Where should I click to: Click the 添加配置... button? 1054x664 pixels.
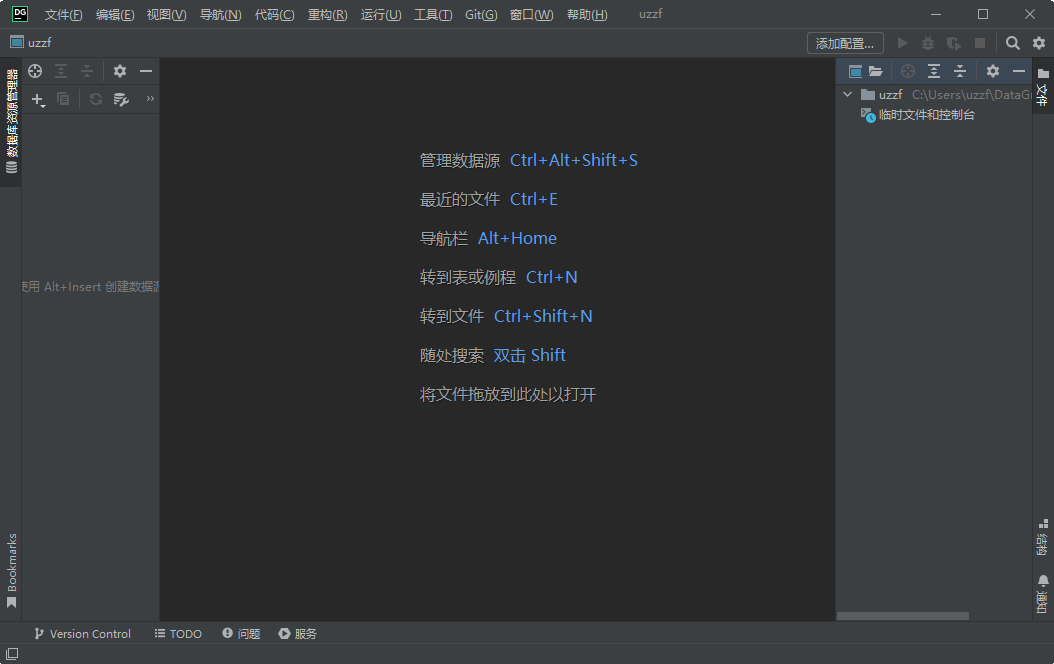point(845,43)
